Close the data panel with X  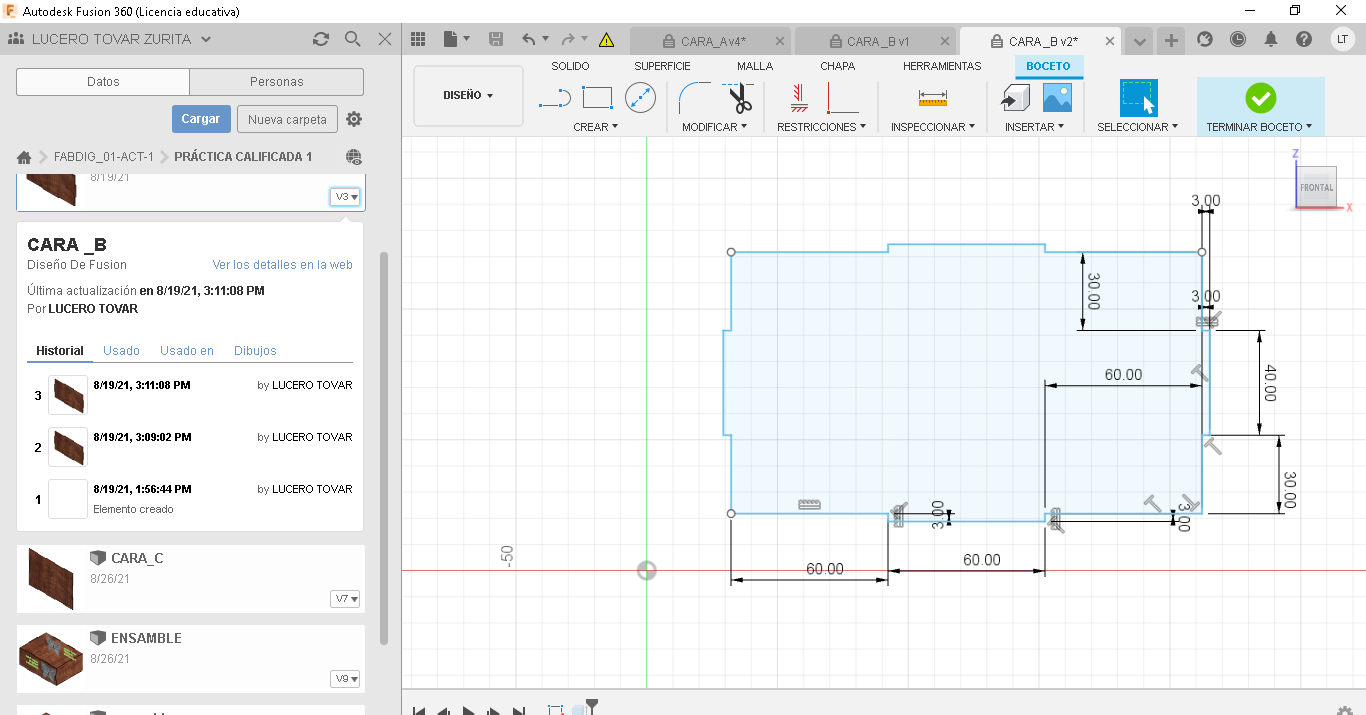(385, 40)
